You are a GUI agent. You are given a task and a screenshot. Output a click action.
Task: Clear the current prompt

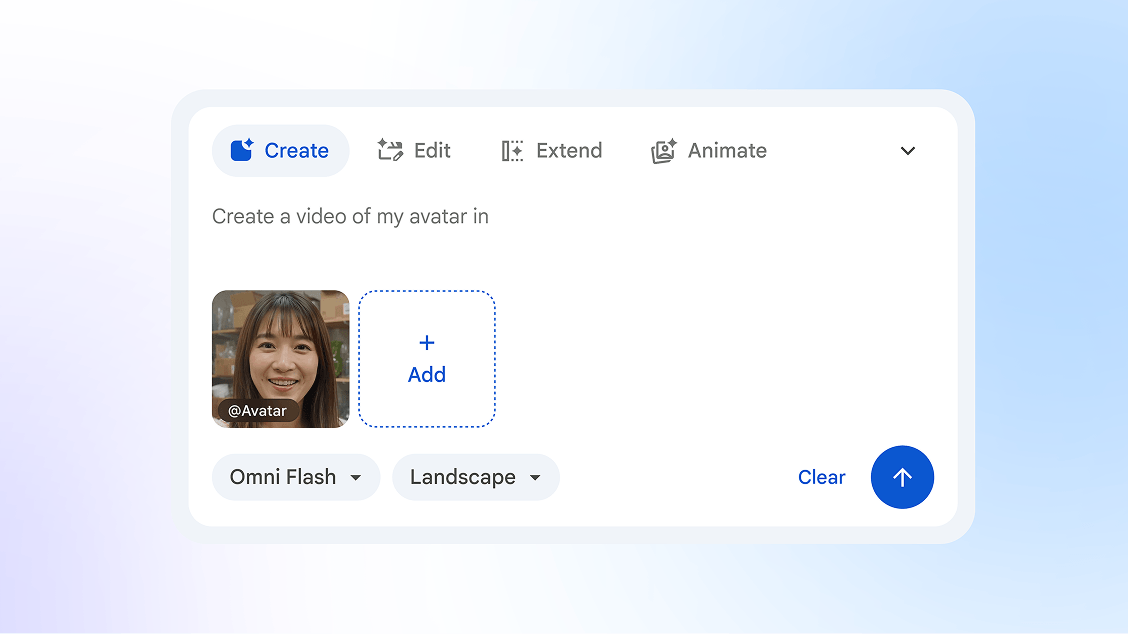pyautogui.click(x=822, y=477)
